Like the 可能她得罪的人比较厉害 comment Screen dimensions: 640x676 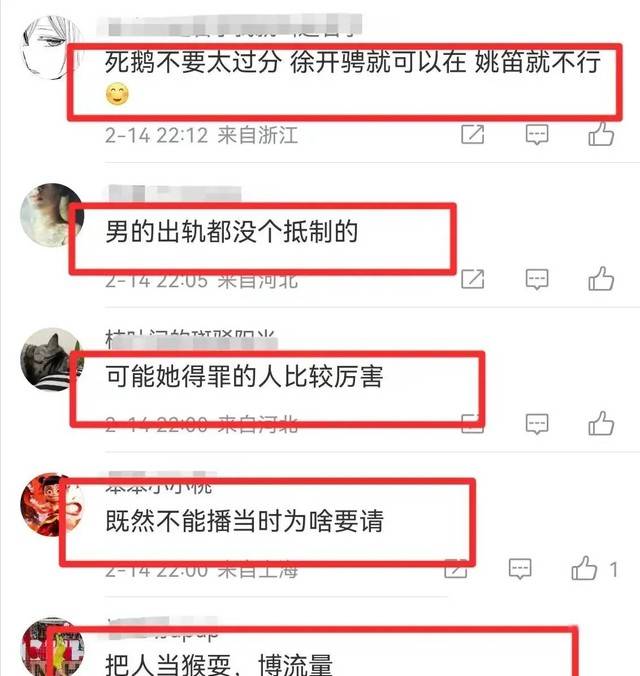pyautogui.click(x=601, y=423)
